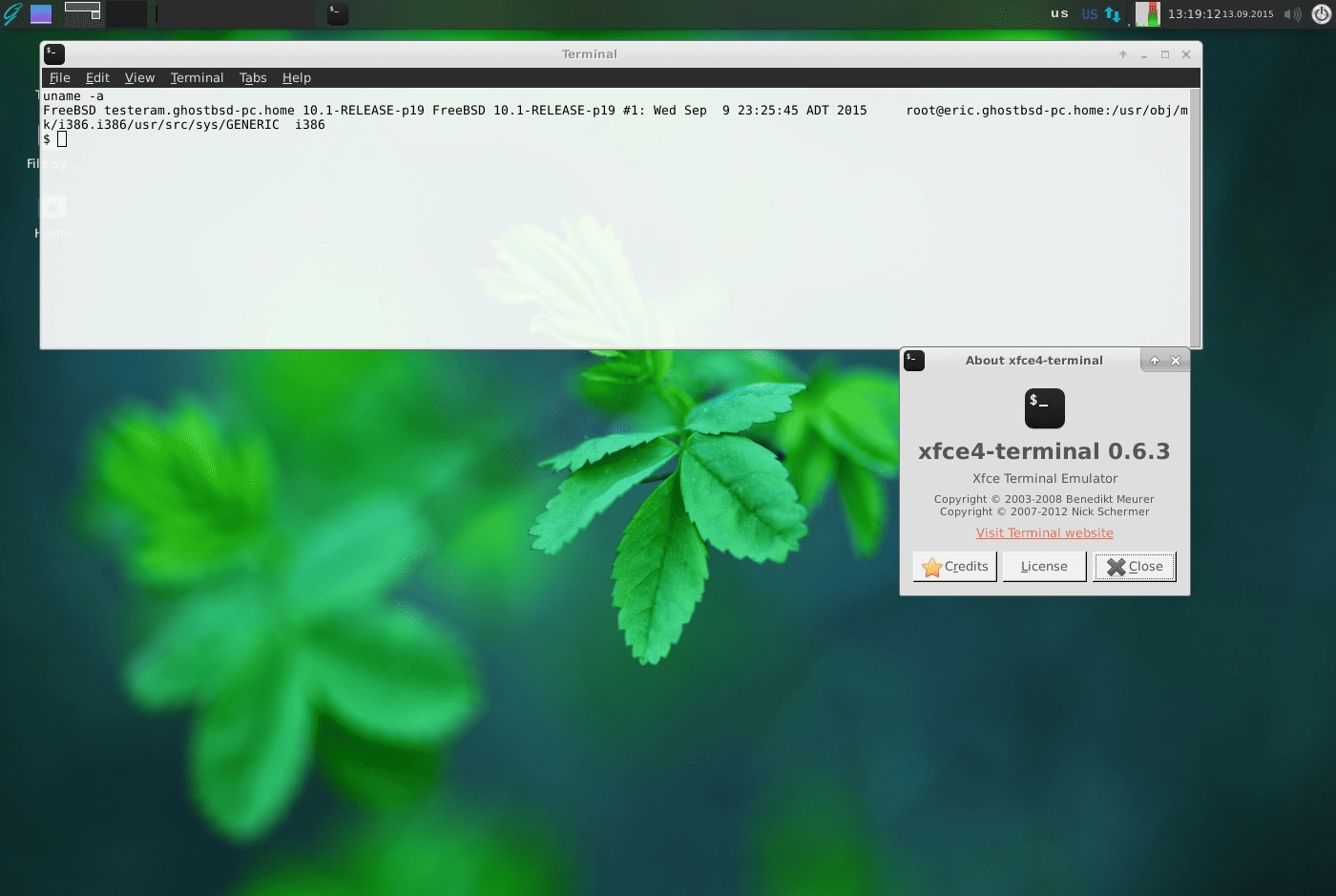Click the clock showing 13:19:12
Viewport: 1336px width, 896px height.
(x=1194, y=14)
